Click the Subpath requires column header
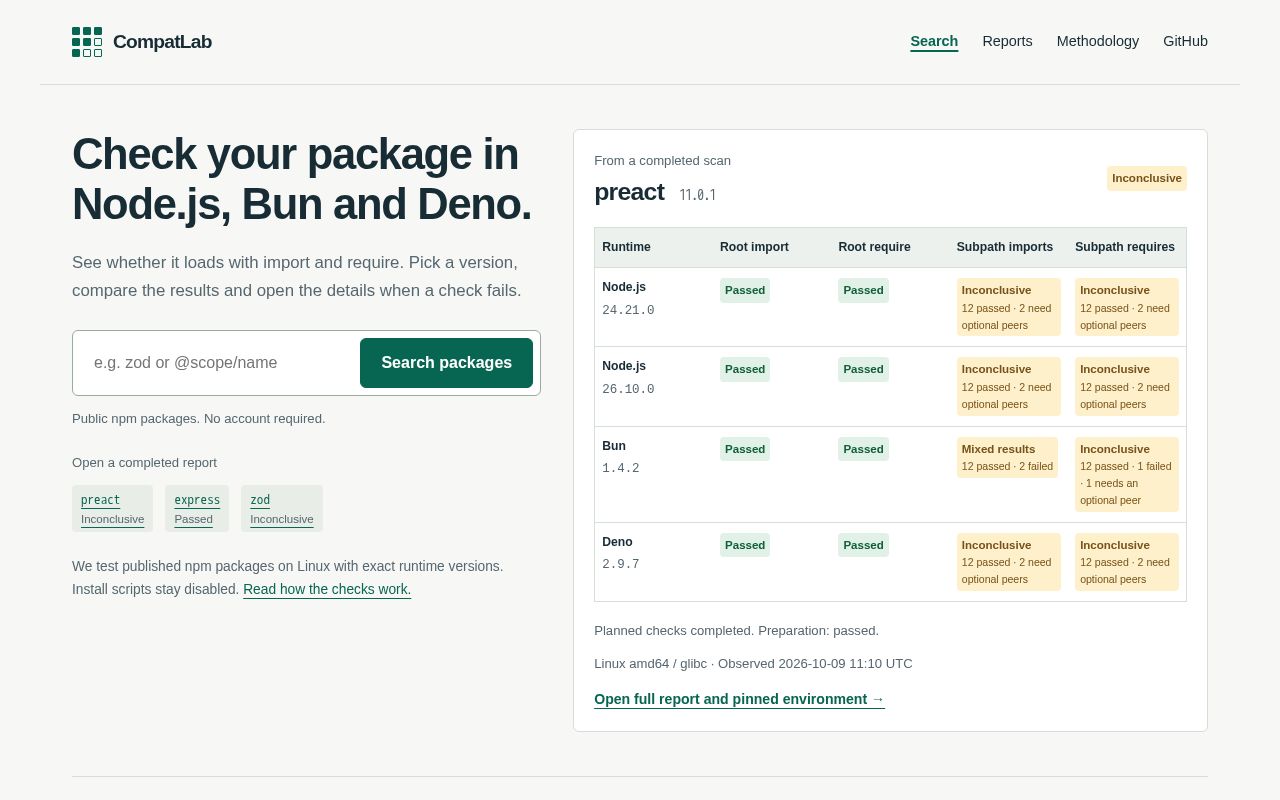 coord(1125,247)
